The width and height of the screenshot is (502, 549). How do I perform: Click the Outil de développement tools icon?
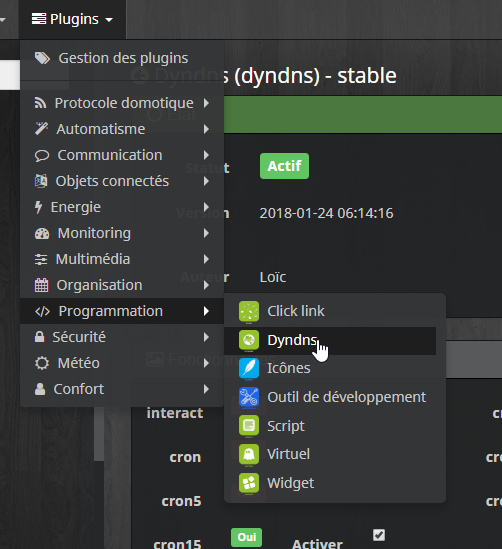(x=249, y=397)
